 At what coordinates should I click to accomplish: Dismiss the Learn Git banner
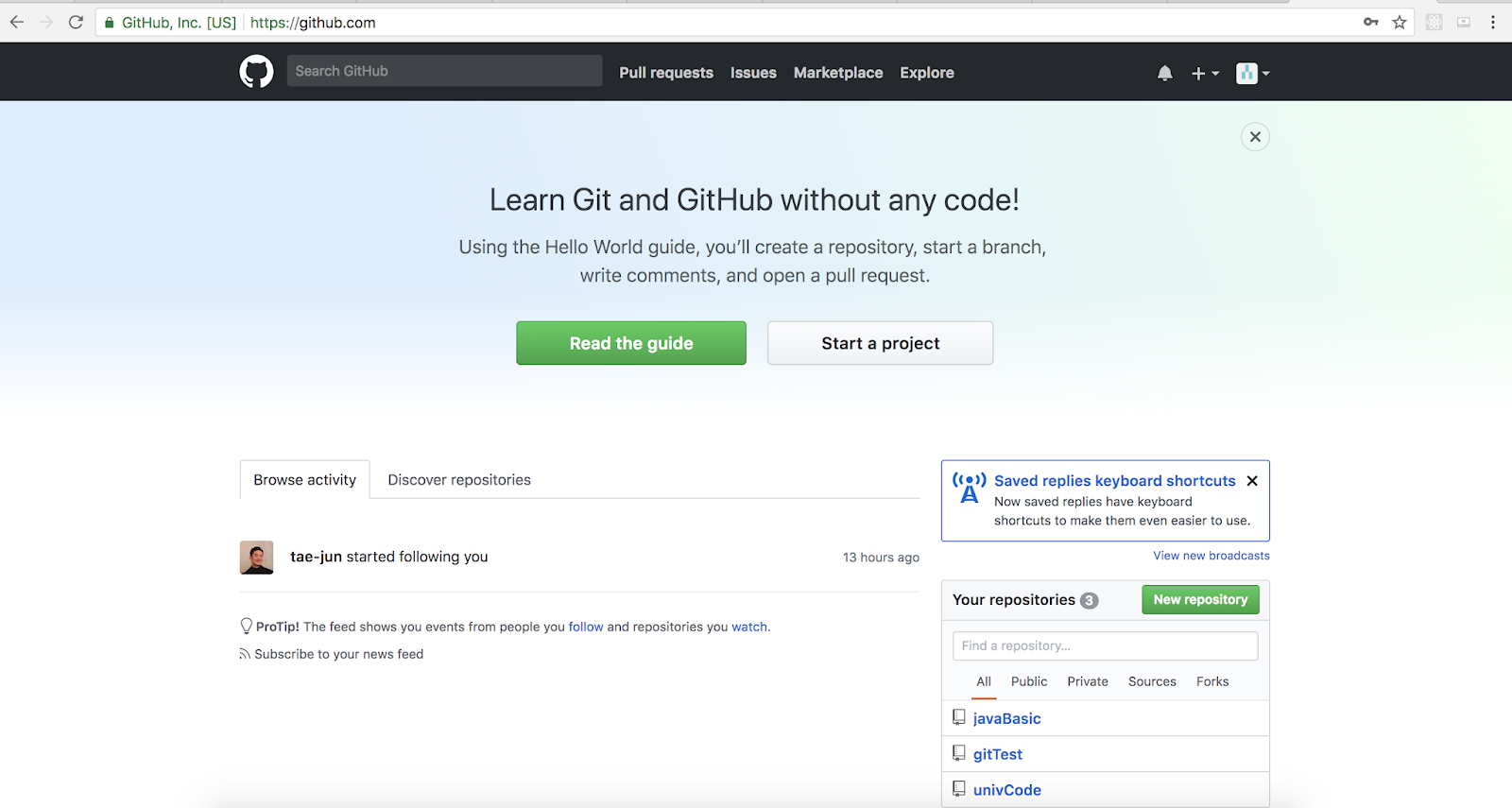[x=1255, y=137]
